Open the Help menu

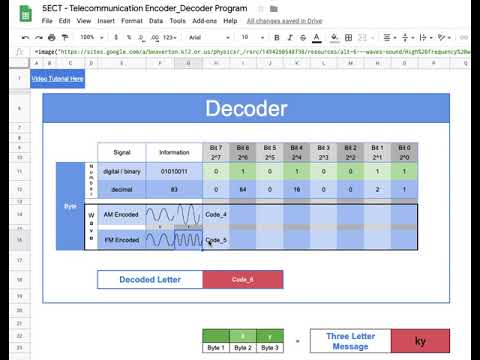point(230,21)
